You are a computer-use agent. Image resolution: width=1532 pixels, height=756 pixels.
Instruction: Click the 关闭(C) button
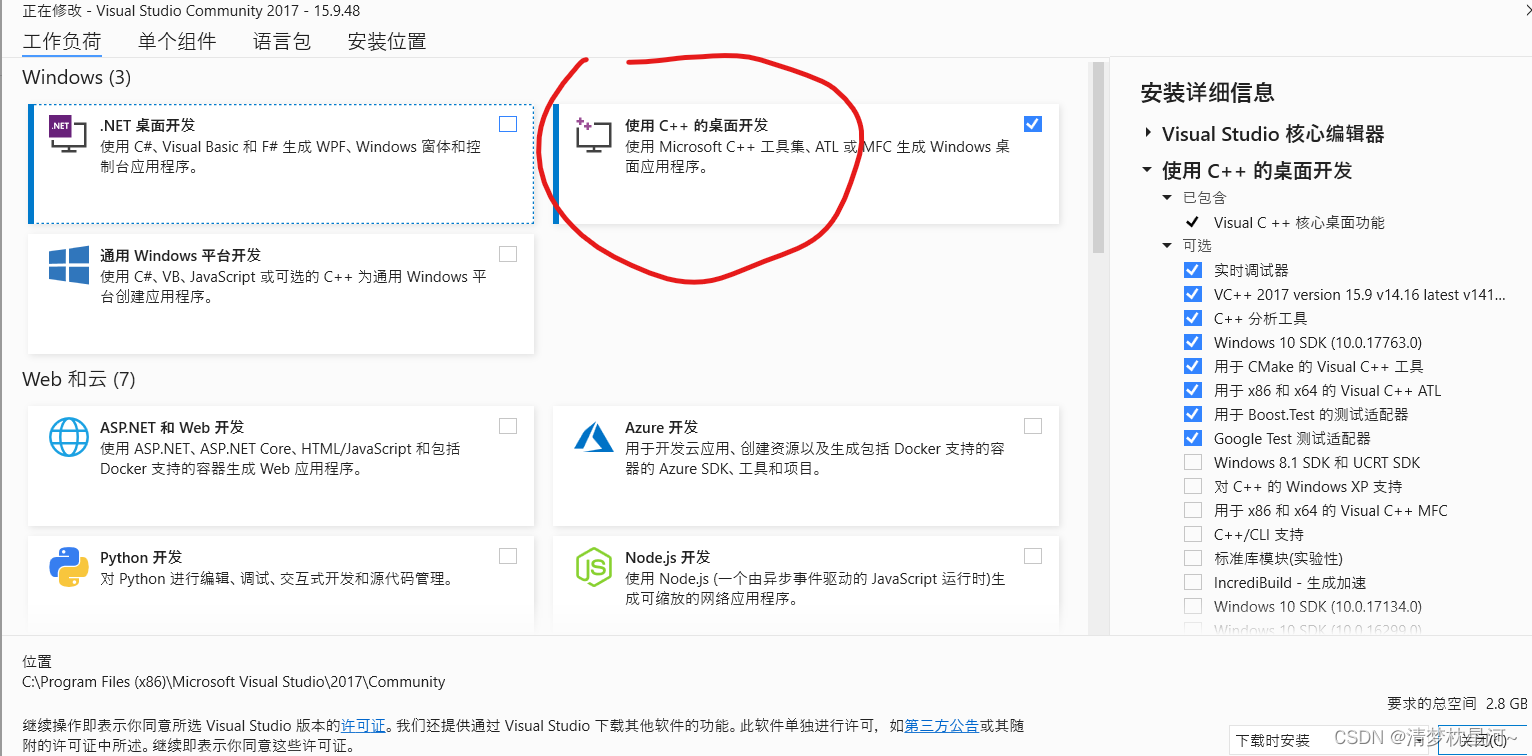(x=1482, y=740)
